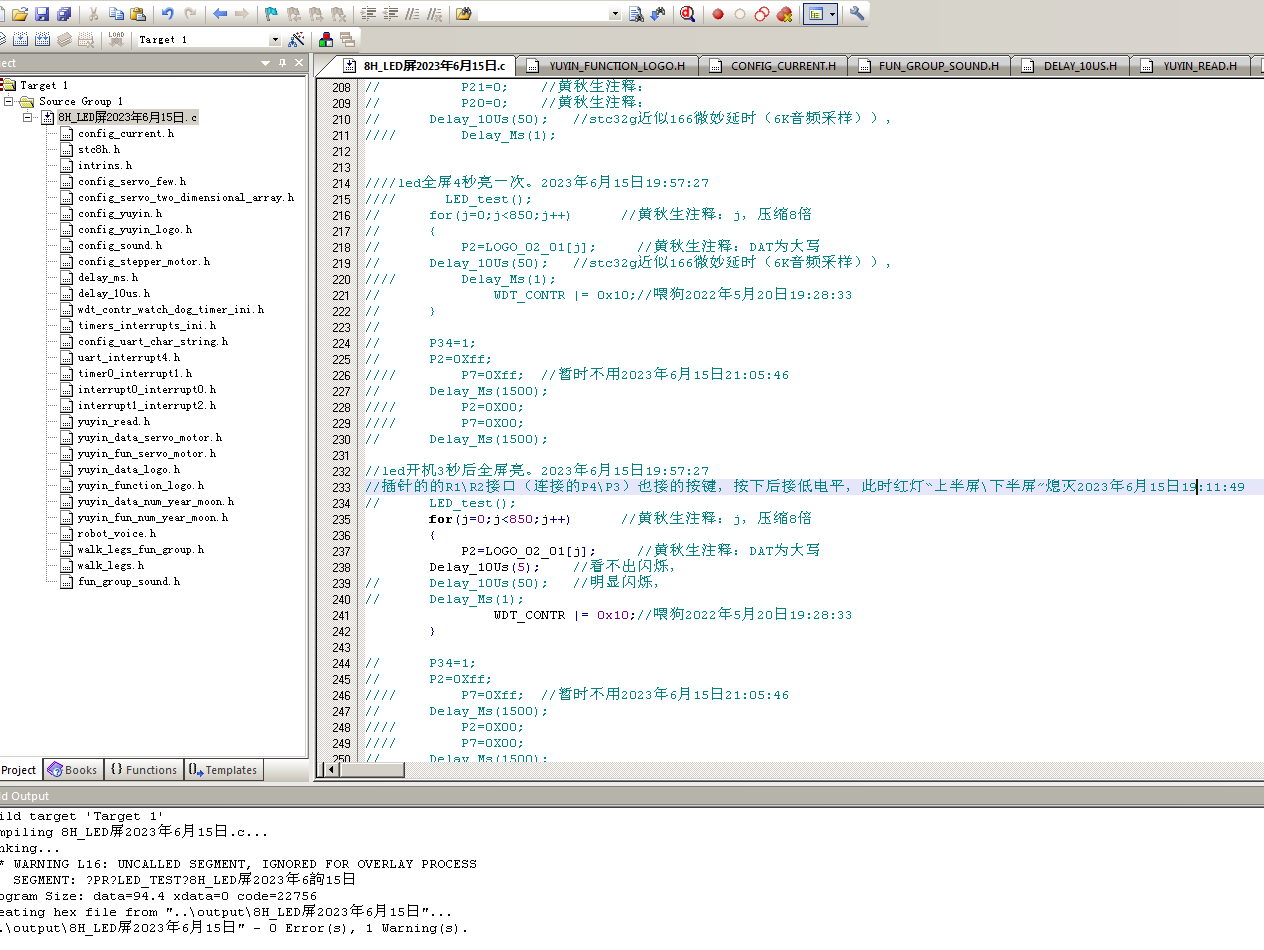The image size is (1264, 950).
Task: Open the Target 1 selection dropdown
Action: click(275, 40)
